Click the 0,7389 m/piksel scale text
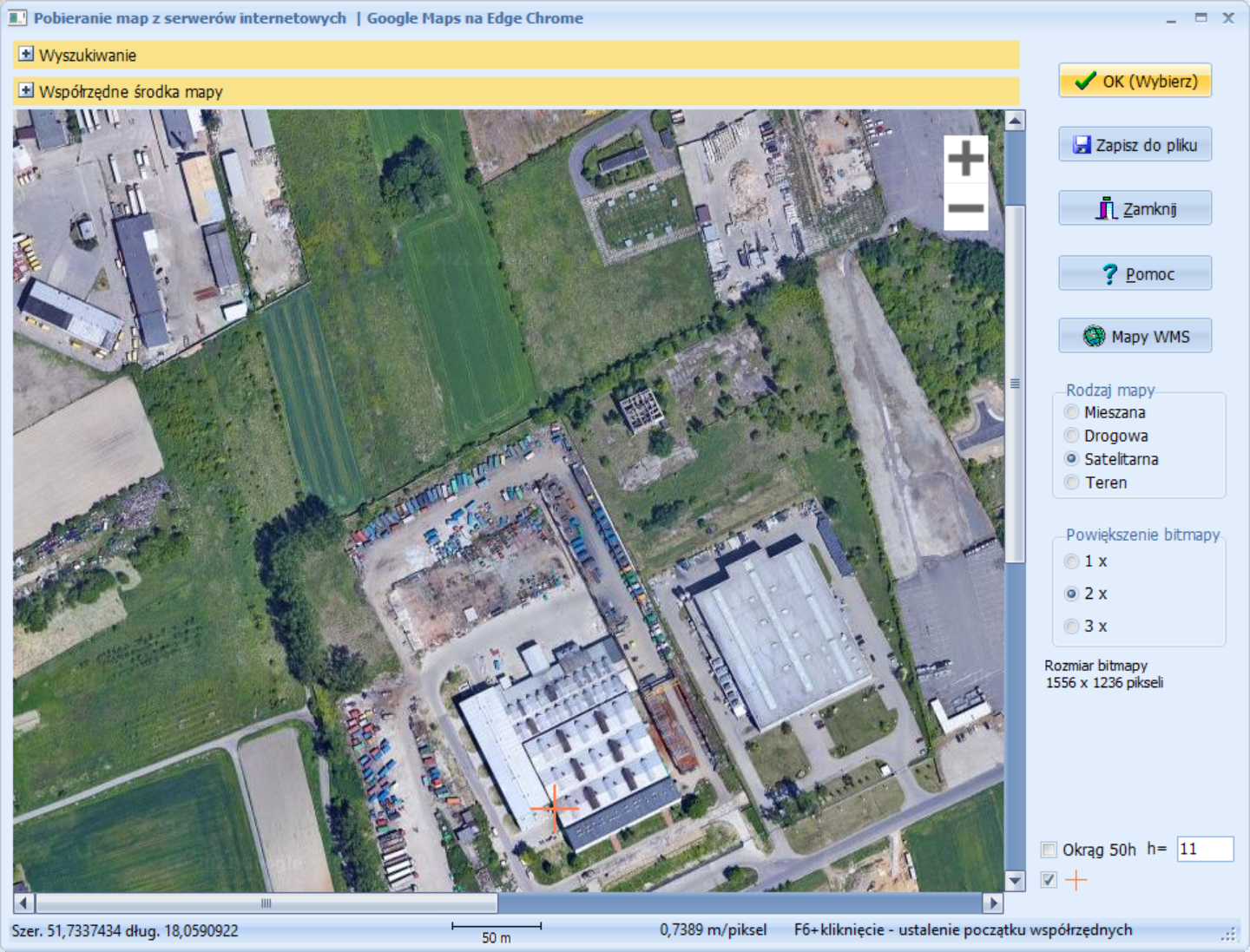This screenshot has height=952, width=1250. tap(714, 929)
